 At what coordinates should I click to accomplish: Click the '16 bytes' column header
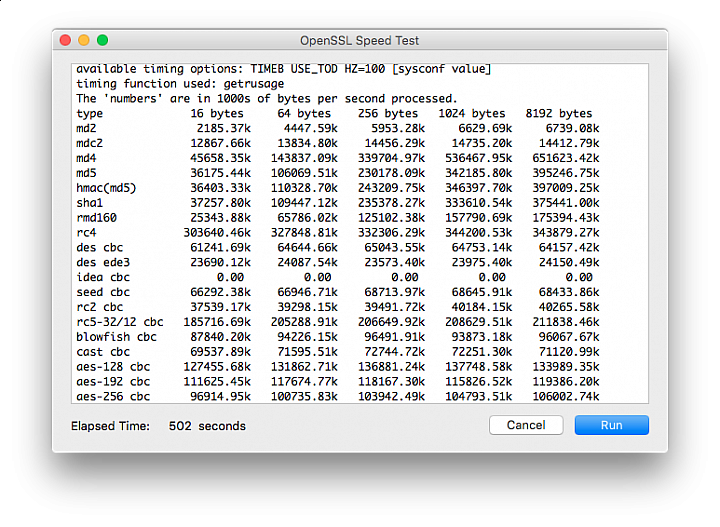coord(217,114)
